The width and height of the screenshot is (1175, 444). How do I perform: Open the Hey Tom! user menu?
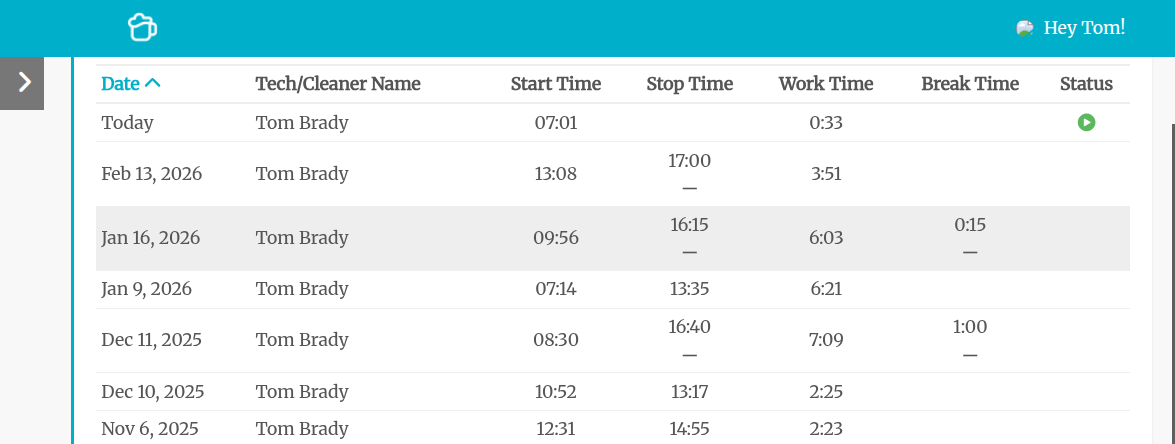pos(1084,28)
